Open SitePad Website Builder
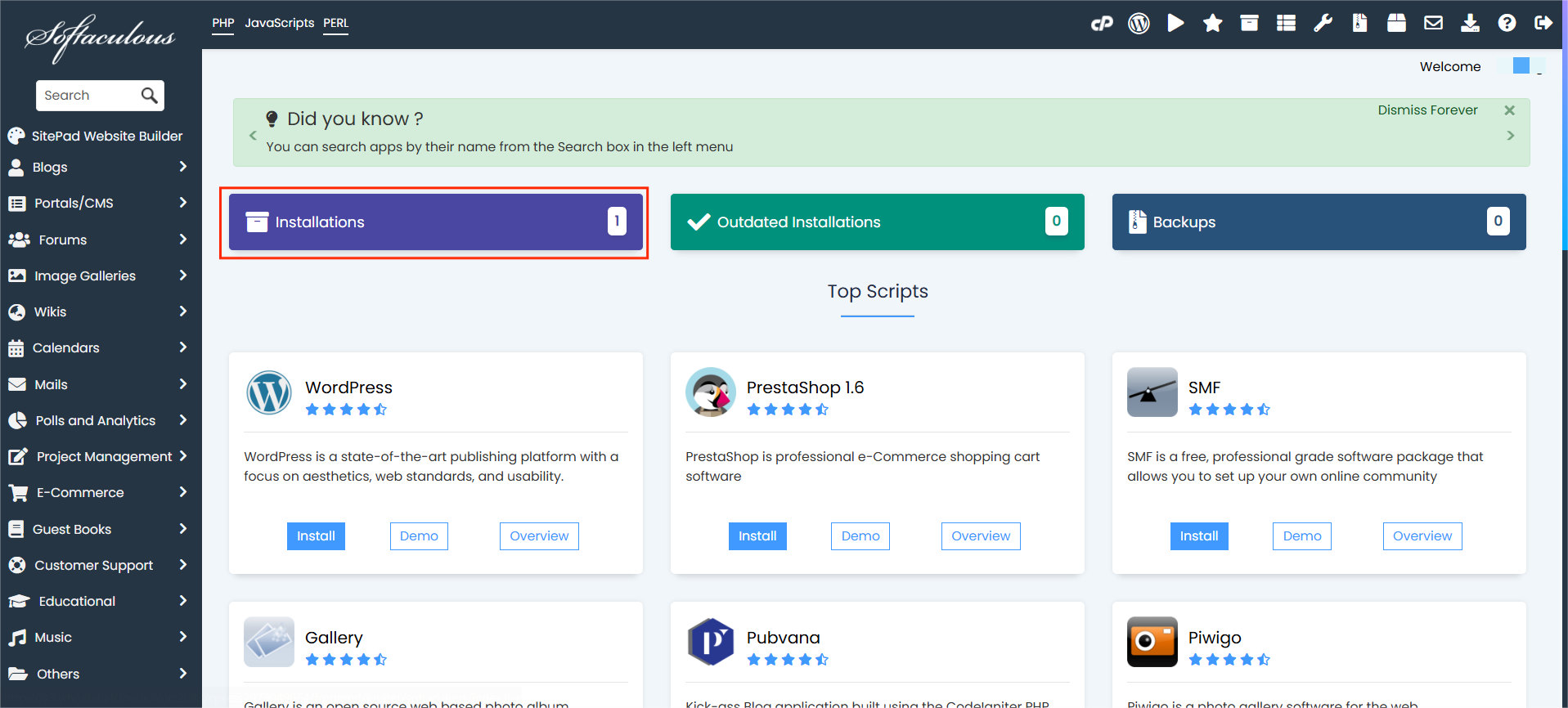1568x708 pixels. [96, 136]
